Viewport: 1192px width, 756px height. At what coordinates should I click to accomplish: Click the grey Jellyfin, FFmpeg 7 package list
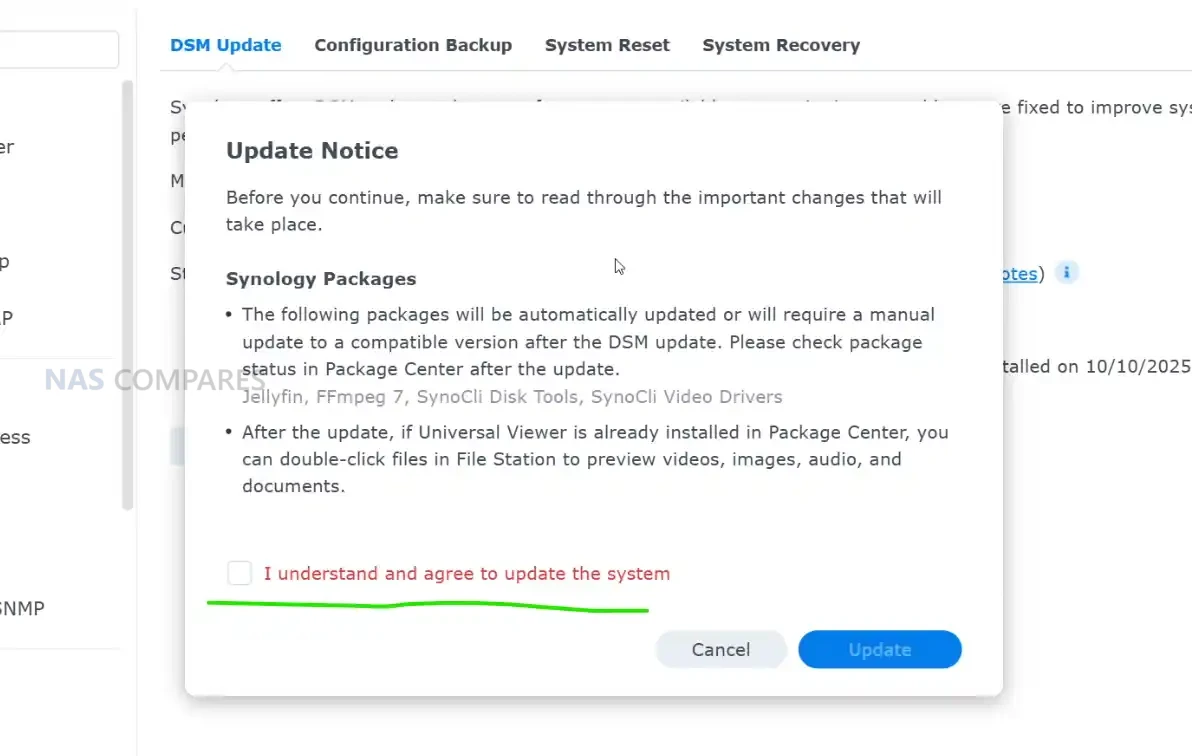pyautogui.click(x=512, y=397)
